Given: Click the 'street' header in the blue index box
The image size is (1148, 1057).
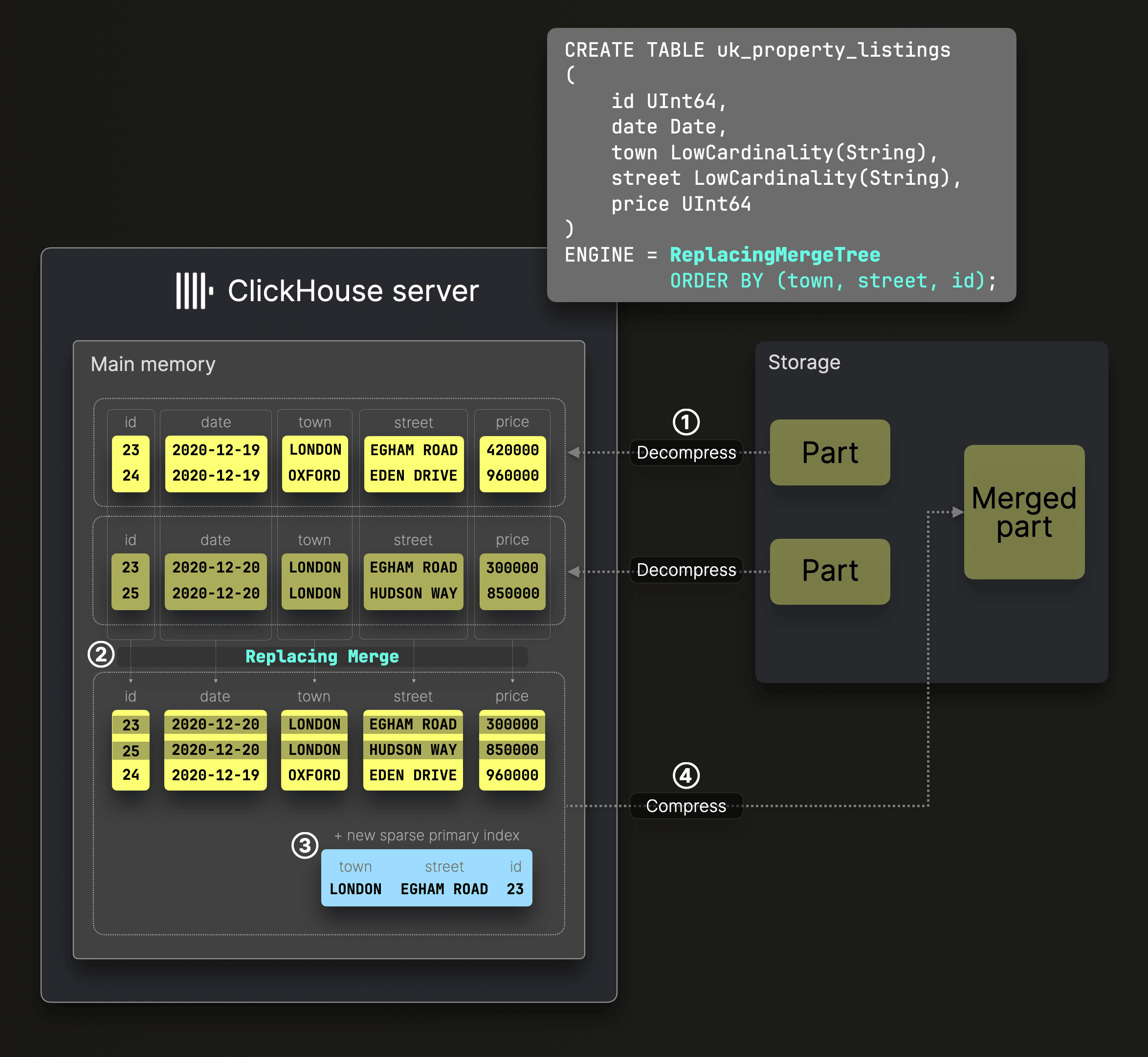Looking at the screenshot, I should (x=444, y=866).
